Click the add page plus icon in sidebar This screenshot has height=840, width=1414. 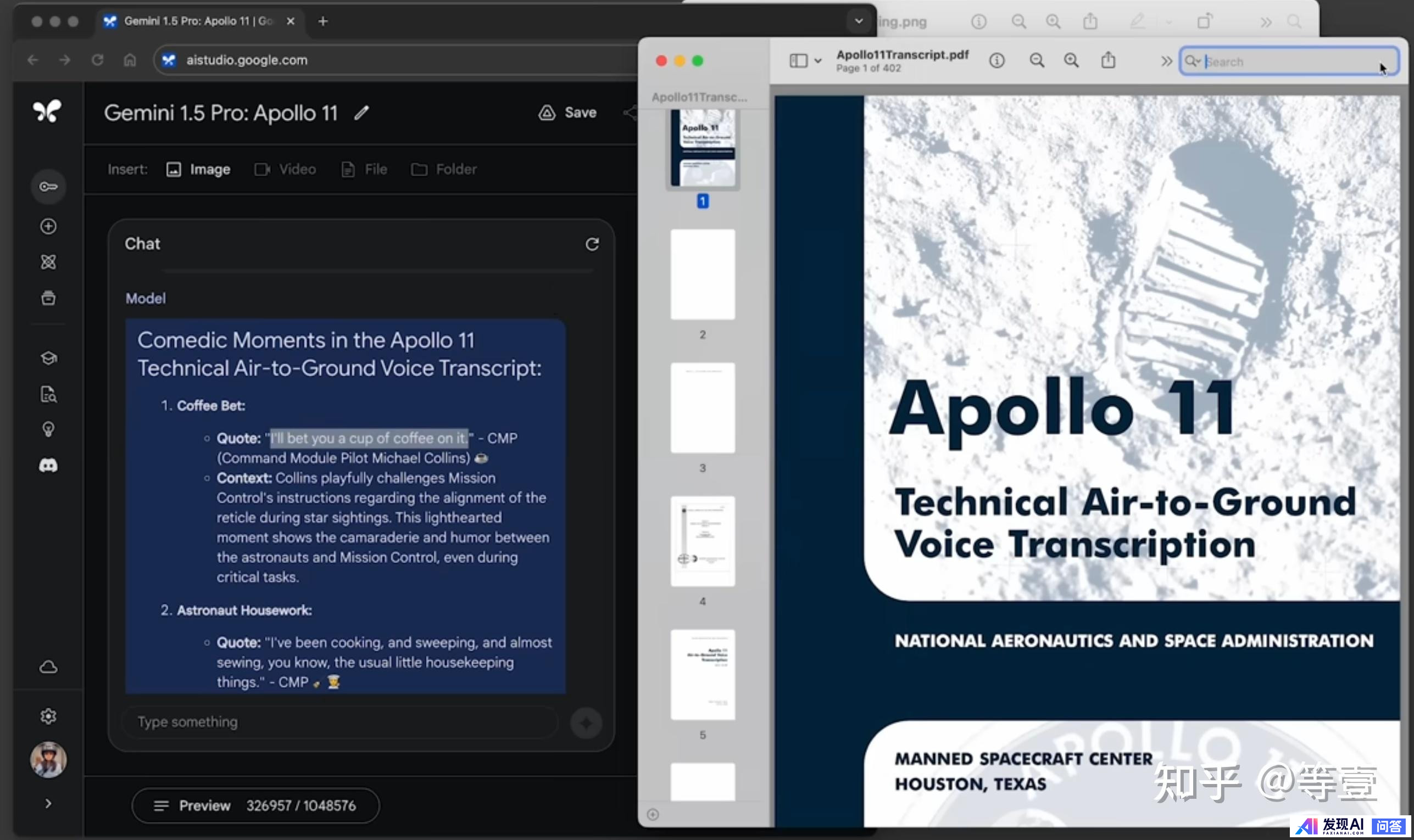pos(653,815)
